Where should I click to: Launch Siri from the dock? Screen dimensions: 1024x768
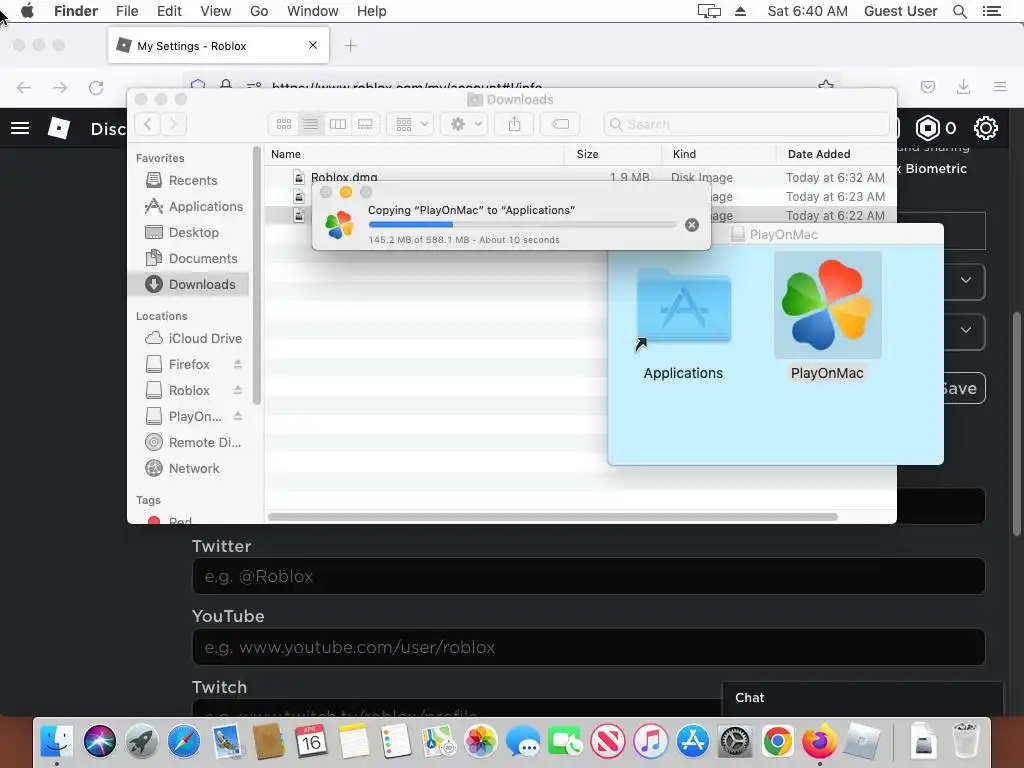point(99,742)
